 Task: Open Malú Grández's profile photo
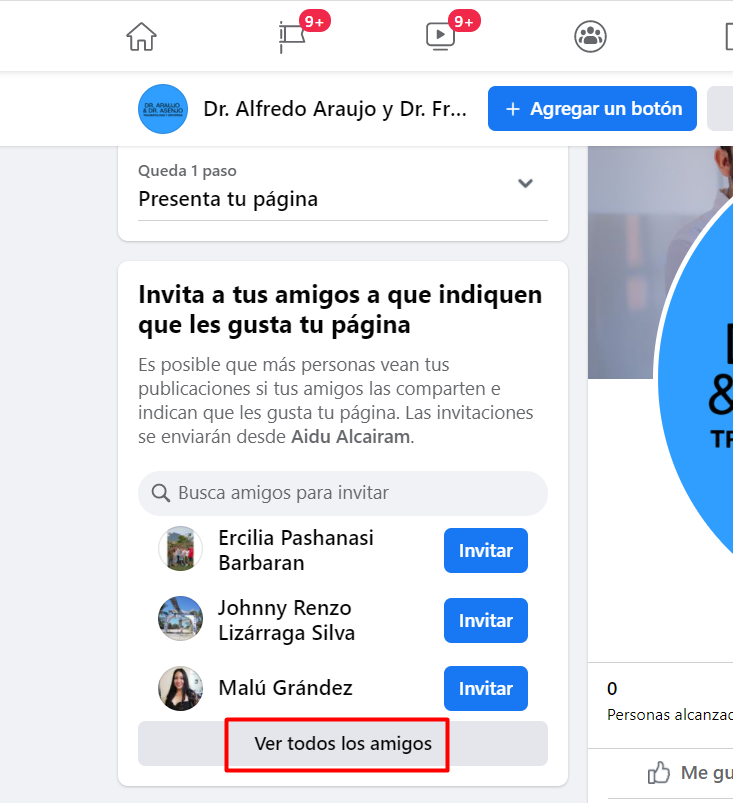[x=180, y=688]
